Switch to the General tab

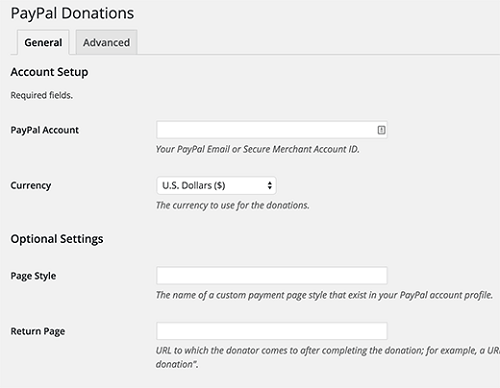coord(43,42)
